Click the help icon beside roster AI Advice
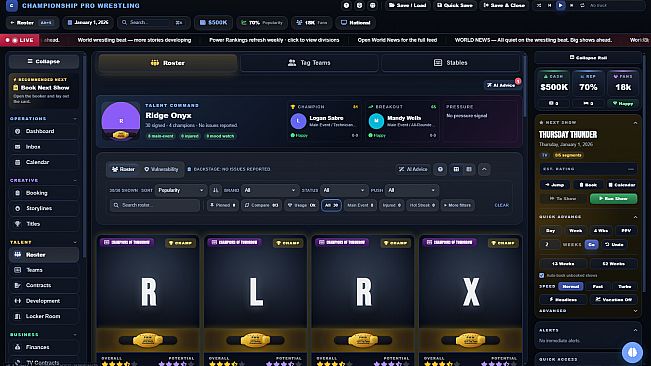 [440, 169]
